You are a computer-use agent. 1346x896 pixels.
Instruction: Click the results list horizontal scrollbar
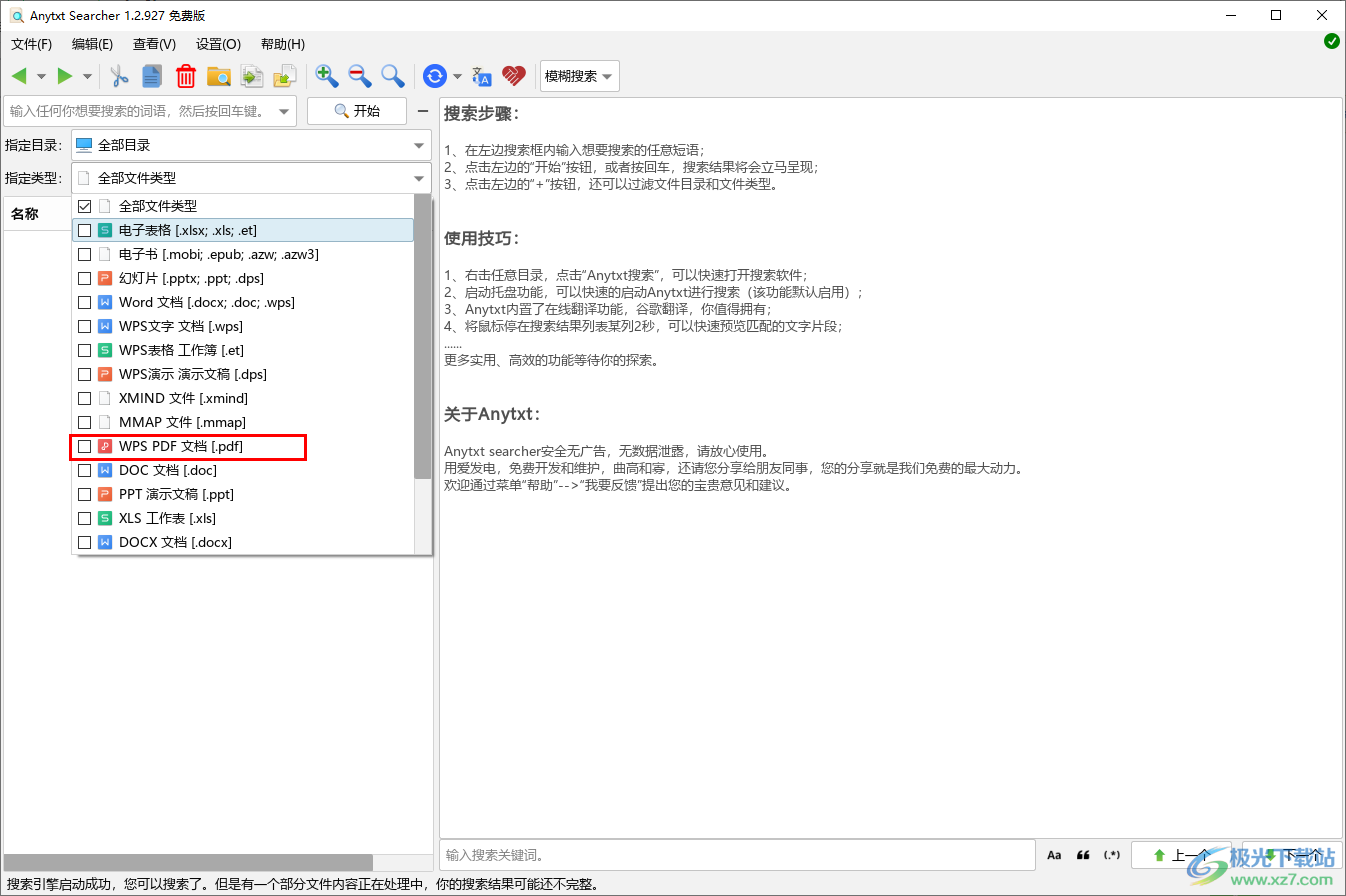(x=189, y=862)
